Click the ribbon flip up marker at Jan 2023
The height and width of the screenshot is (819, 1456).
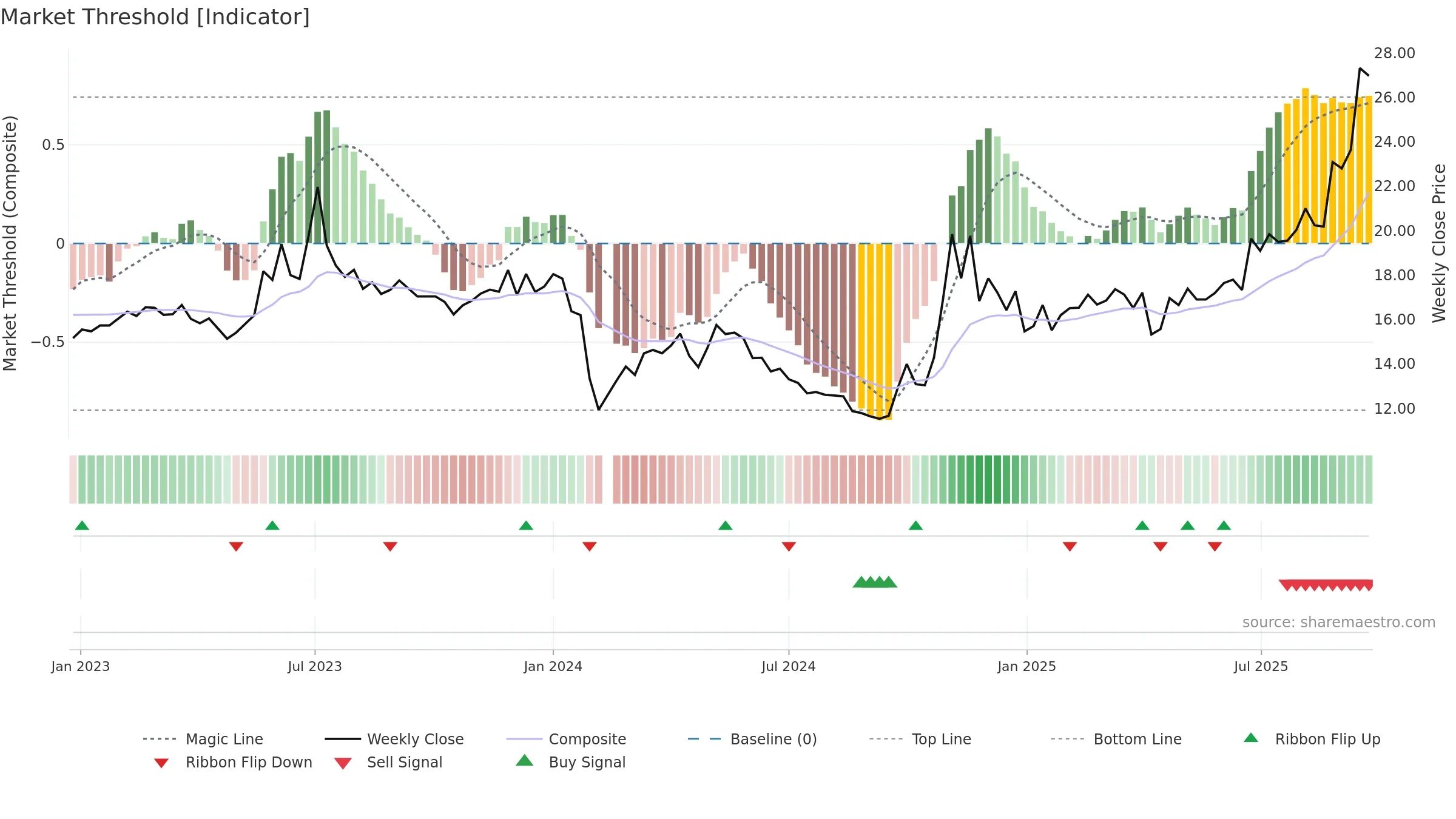[x=82, y=525]
